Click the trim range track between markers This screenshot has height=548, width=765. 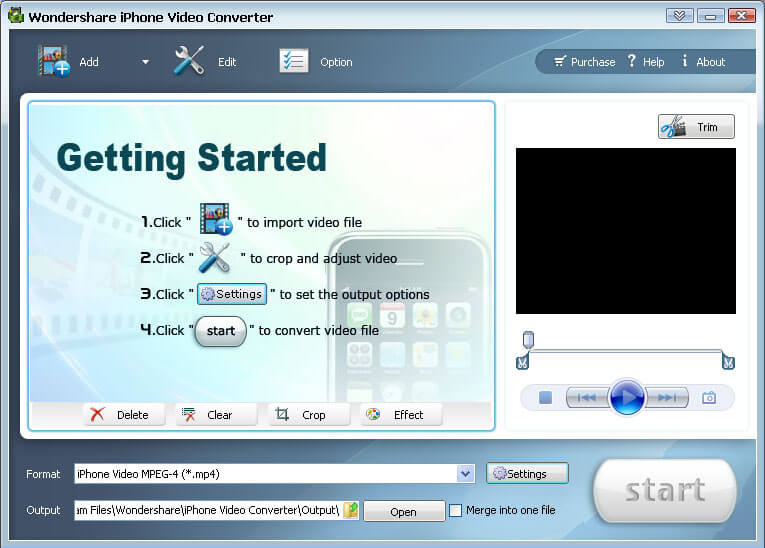pos(625,351)
